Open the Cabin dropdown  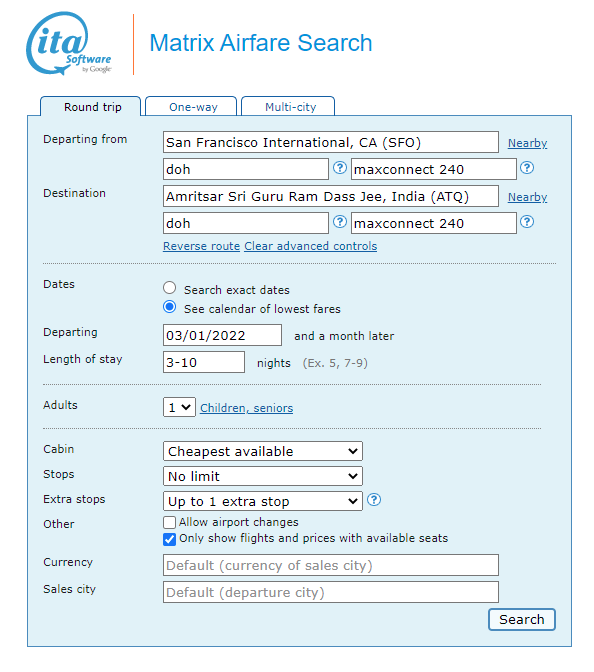coord(263,451)
